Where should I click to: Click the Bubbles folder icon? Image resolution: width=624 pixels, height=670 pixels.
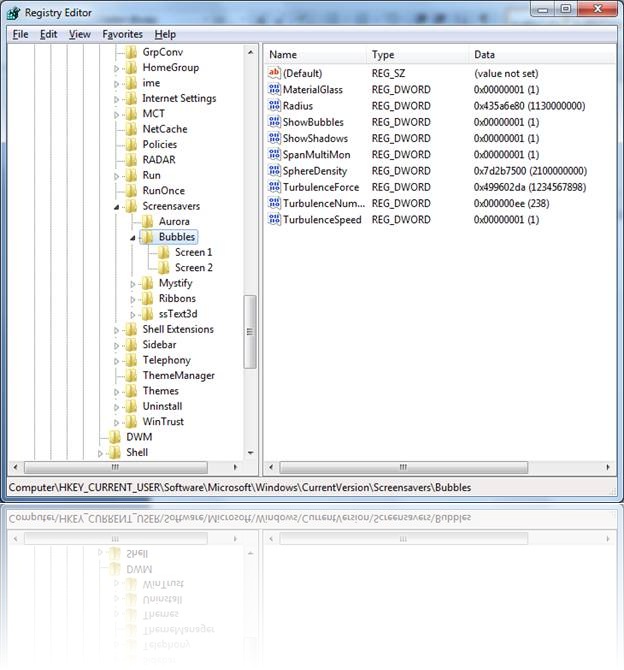click(147, 237)
